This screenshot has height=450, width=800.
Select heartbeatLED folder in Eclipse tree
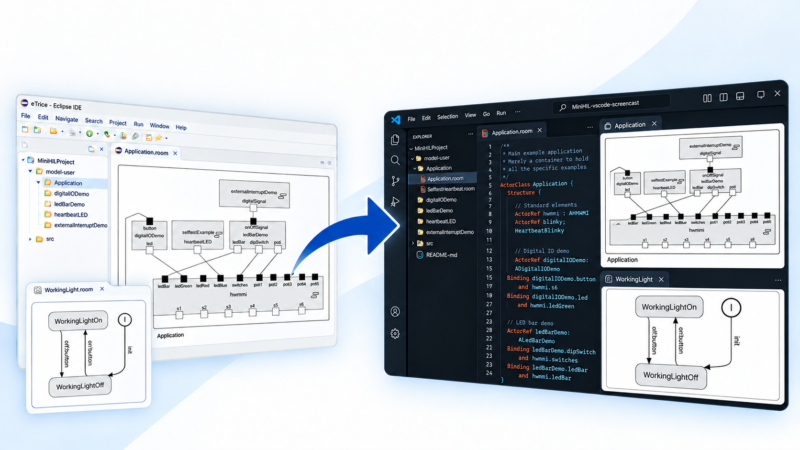coord(66,215)
